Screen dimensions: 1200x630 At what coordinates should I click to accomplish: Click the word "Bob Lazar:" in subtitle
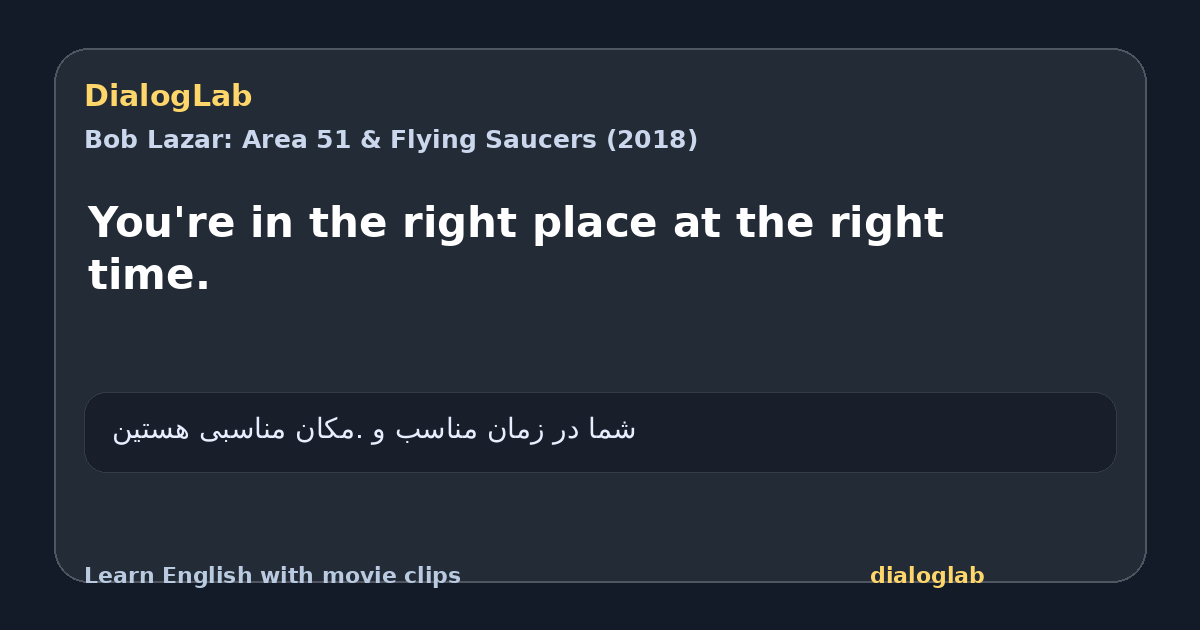(x=159, y=140)
